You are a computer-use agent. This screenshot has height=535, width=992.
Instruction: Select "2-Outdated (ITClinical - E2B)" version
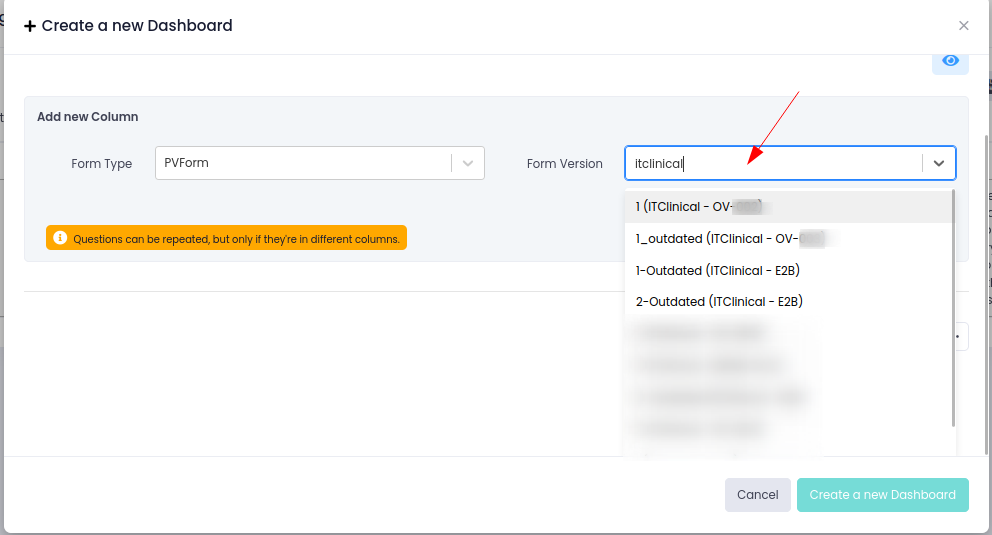(x=719, y=301)
